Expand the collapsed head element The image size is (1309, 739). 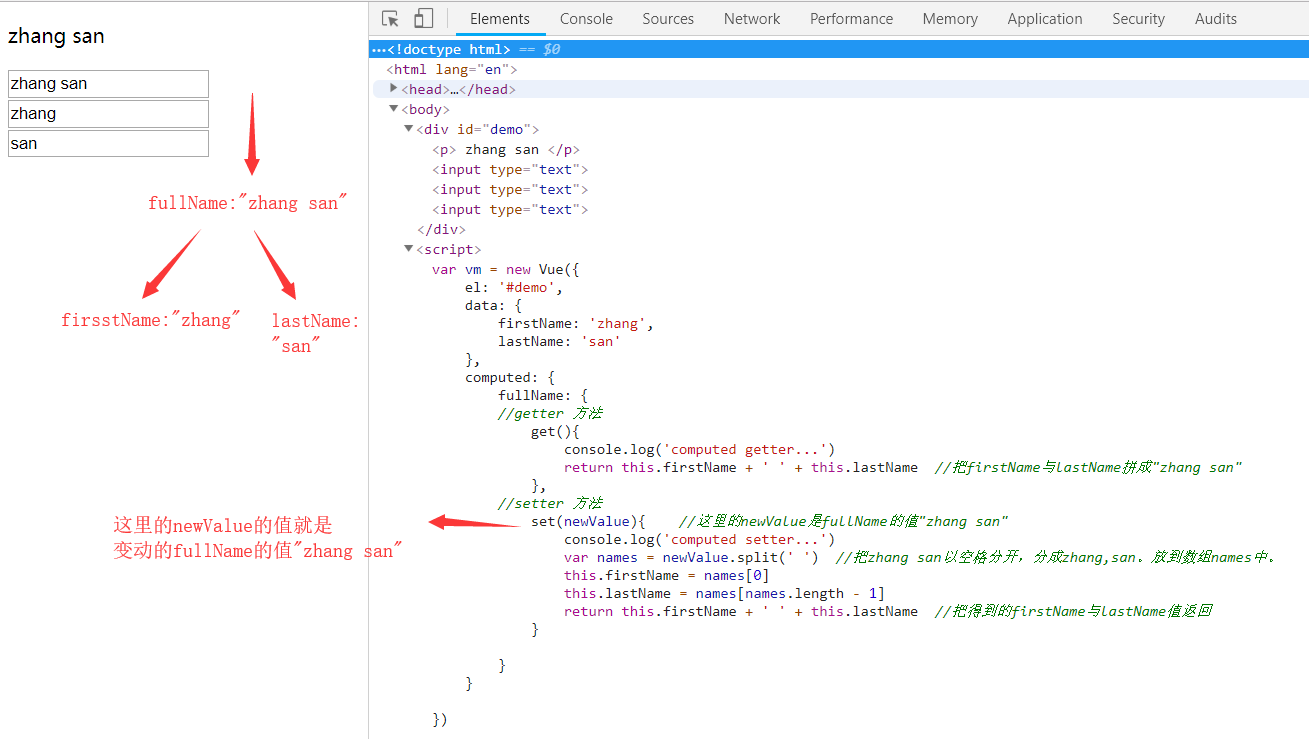point(394,89)
